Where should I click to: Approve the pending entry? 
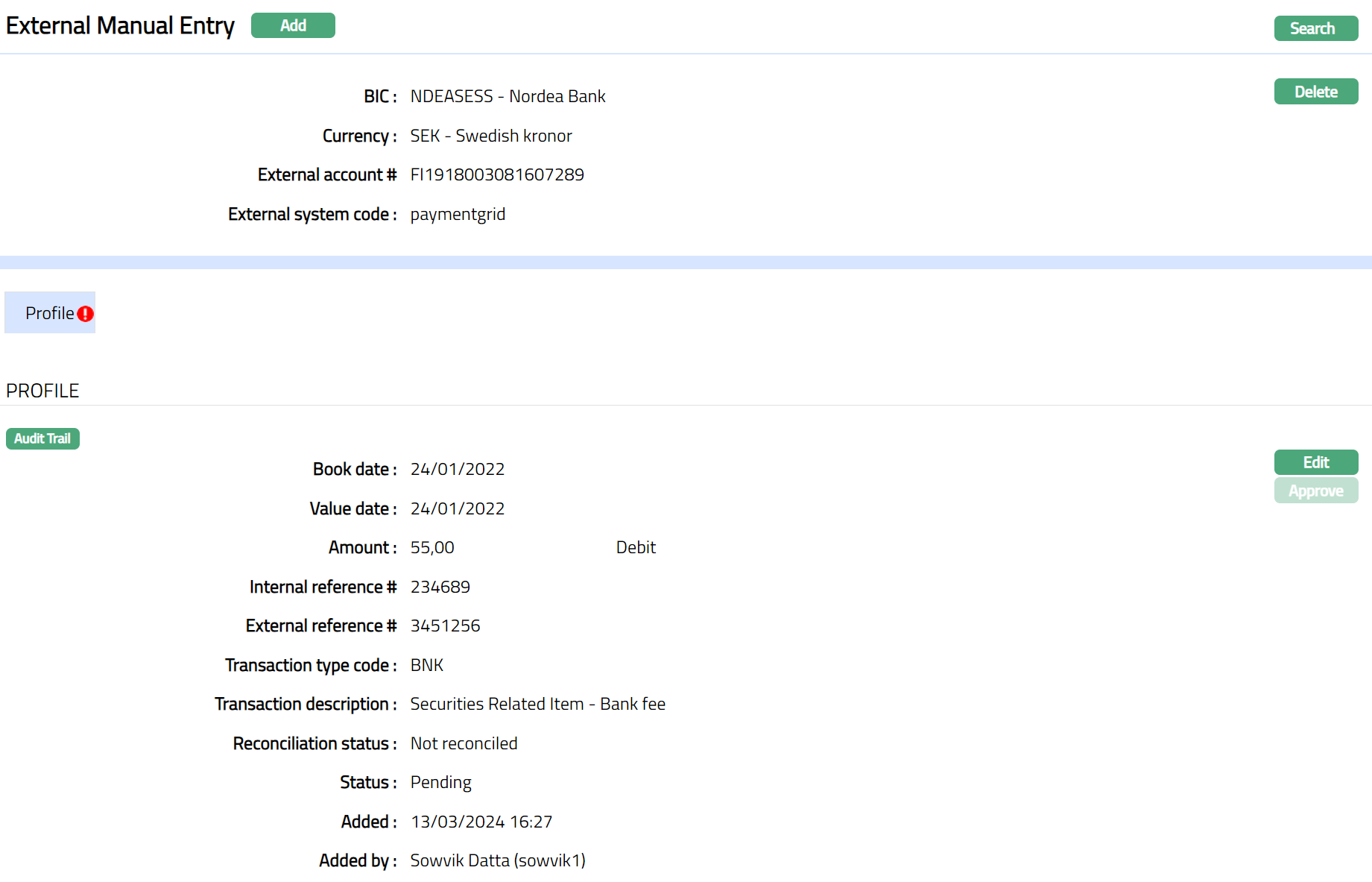[1315, 491]
